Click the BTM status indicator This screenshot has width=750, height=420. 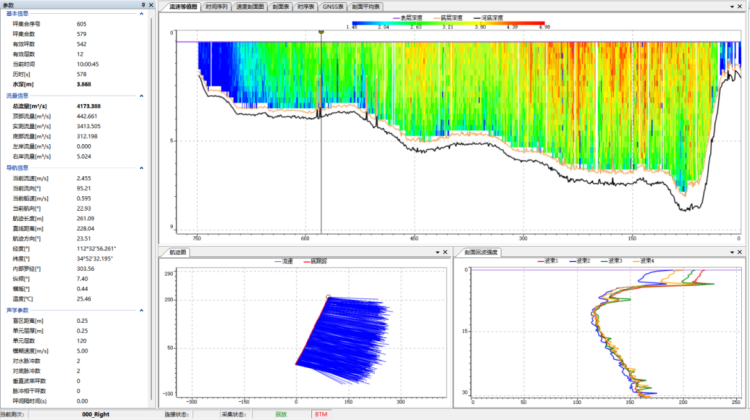pyautogui.click(x=321, y=414)
